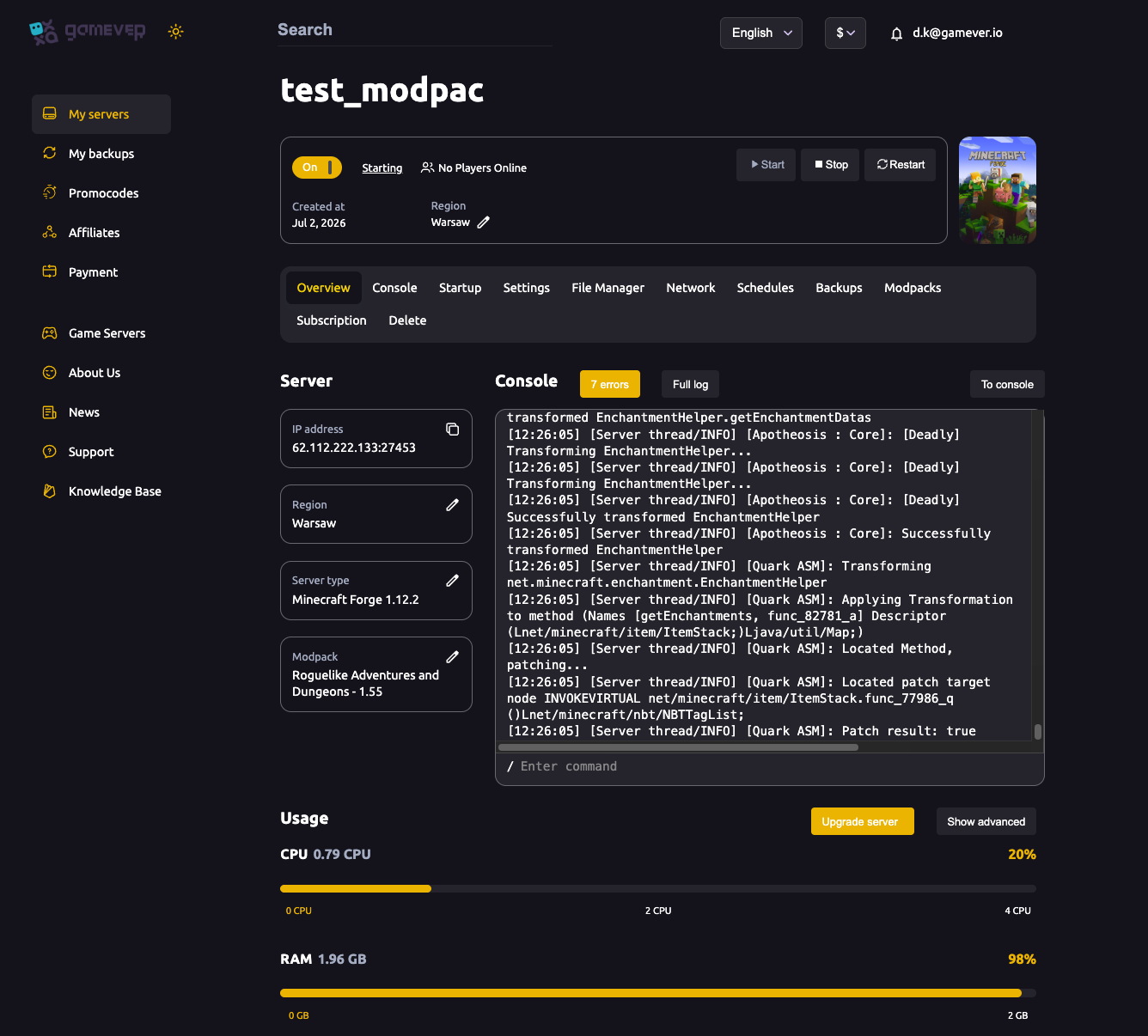Focus the console Enter command field

[770, 767]
